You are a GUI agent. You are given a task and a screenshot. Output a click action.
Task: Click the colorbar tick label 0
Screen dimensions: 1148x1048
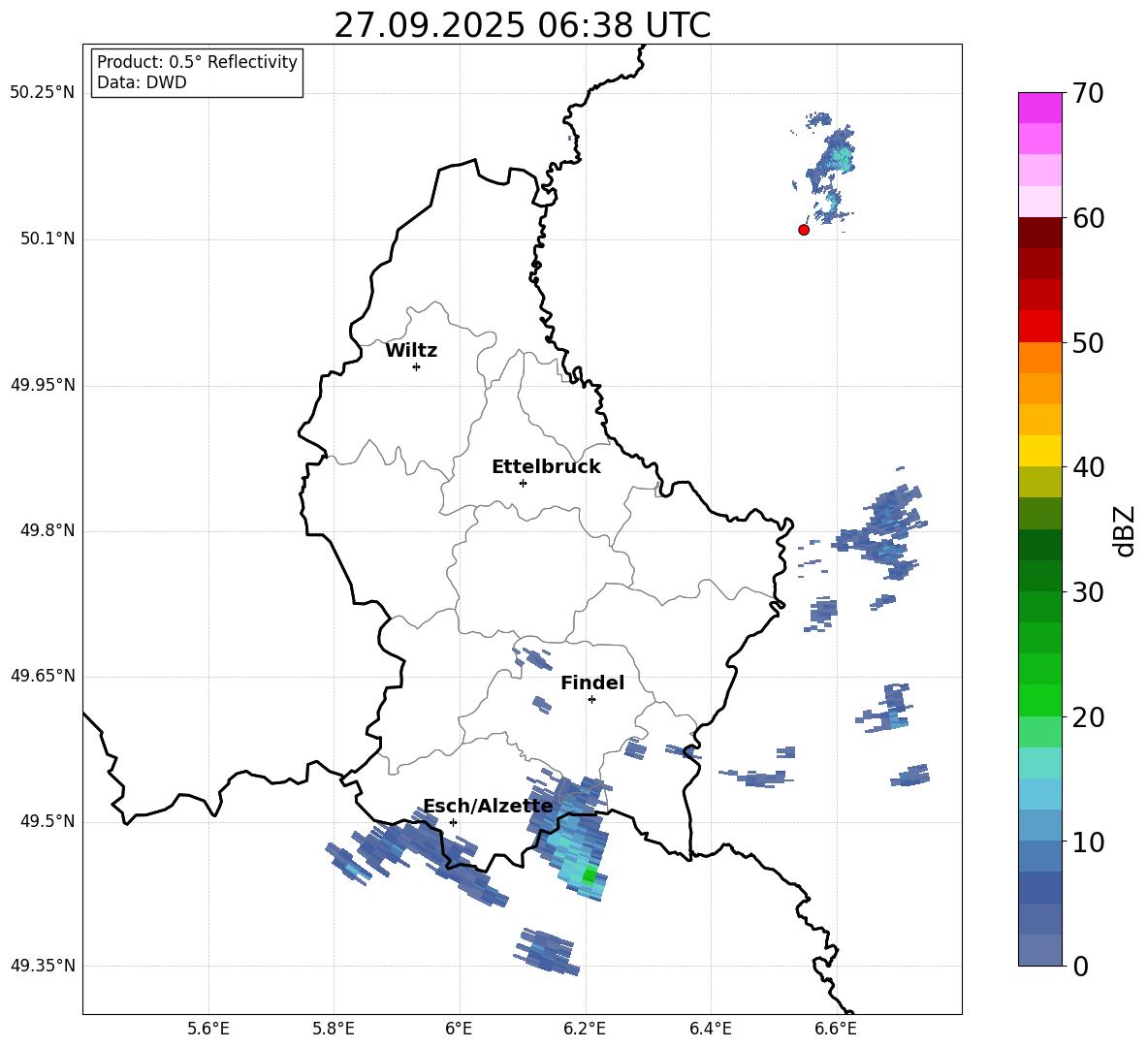[1081, 967]
